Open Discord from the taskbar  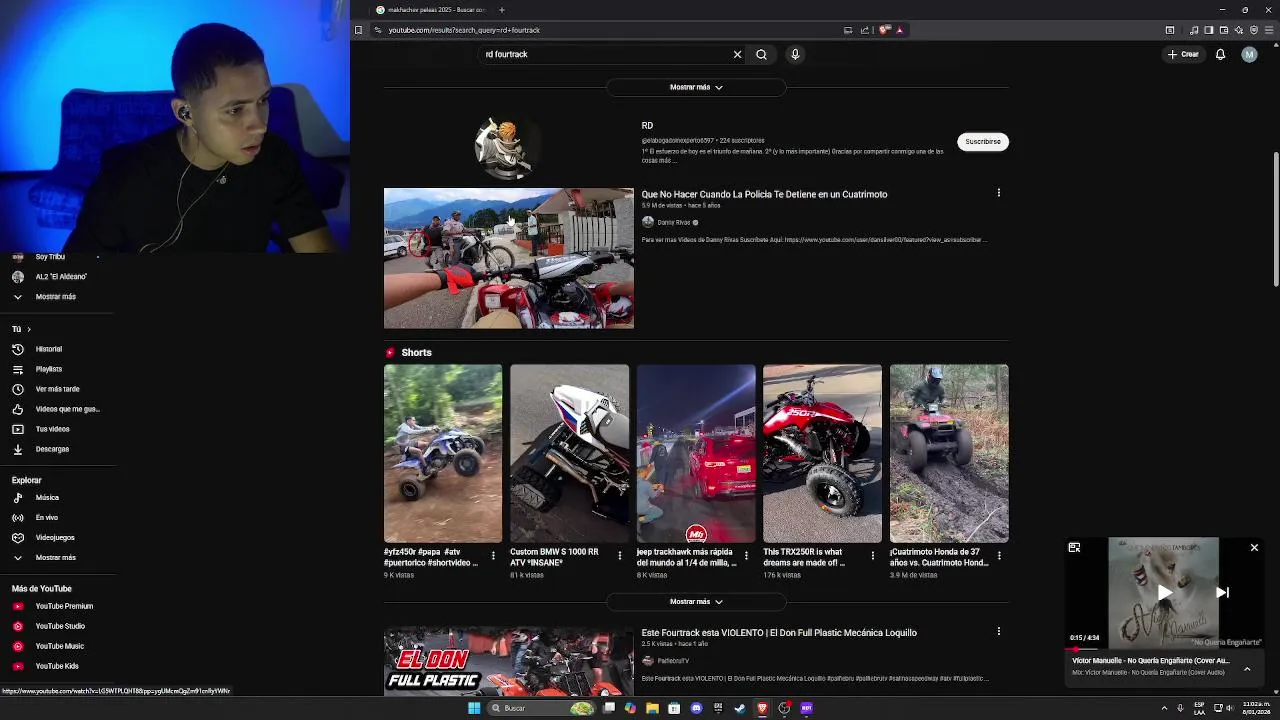tap(697, 708)
